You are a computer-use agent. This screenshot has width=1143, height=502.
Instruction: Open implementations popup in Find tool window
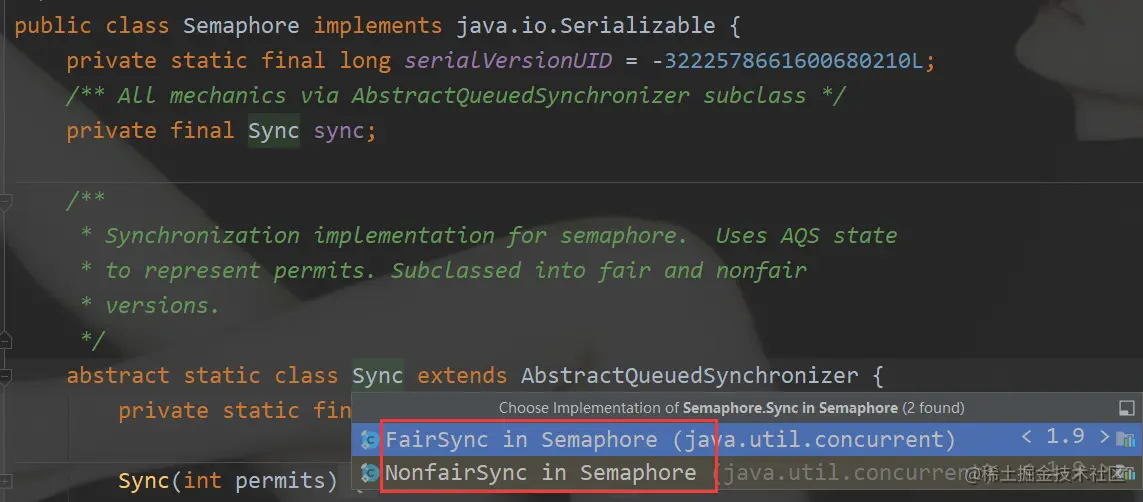(x=1126, y=408)
